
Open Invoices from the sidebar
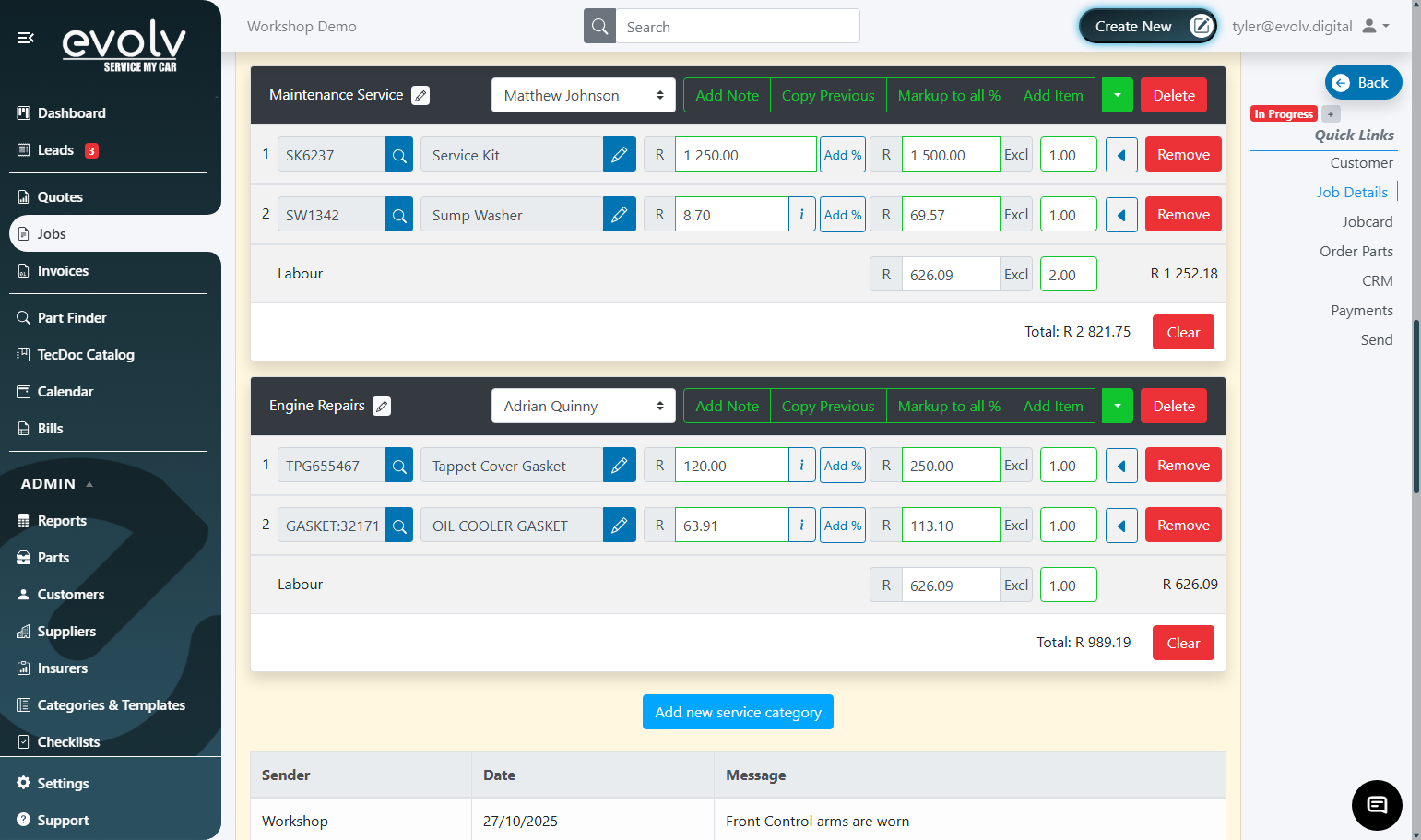tap(63, 271)
